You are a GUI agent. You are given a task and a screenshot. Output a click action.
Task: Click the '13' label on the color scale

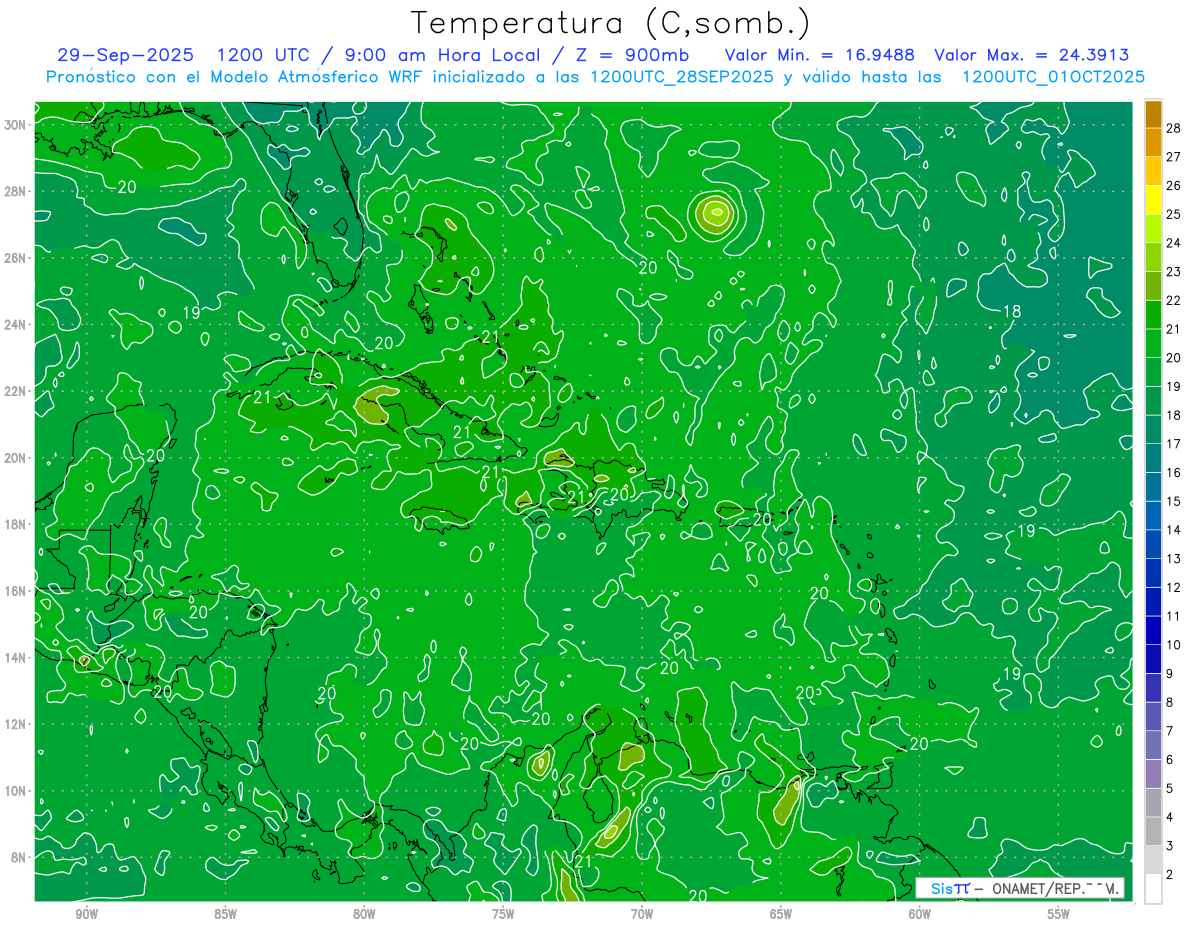(x=1174, y=558)
